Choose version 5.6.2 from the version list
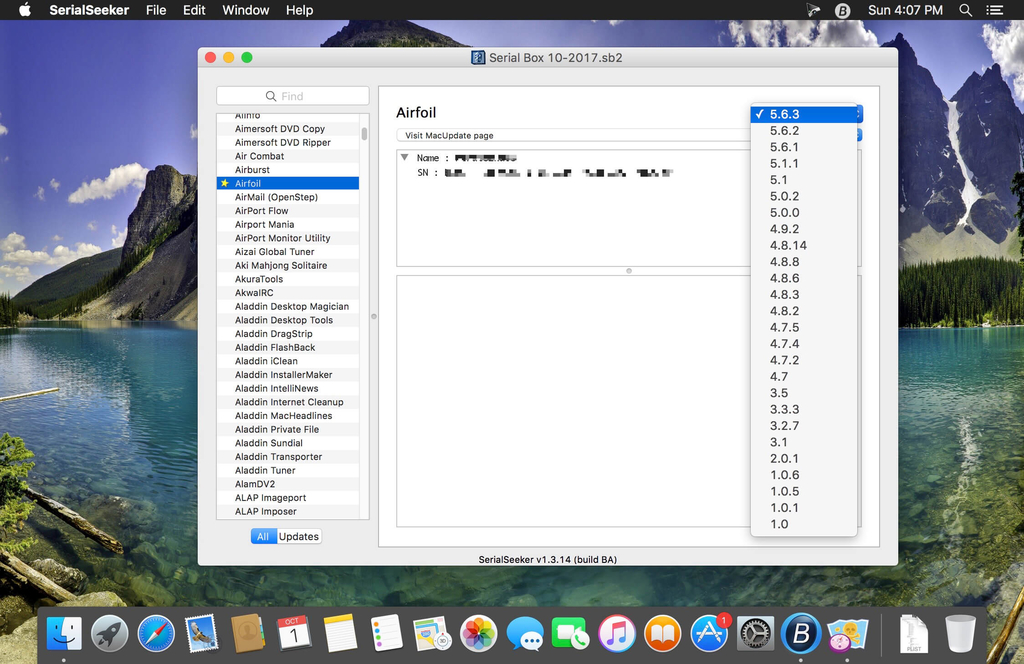 coord(784,131)
